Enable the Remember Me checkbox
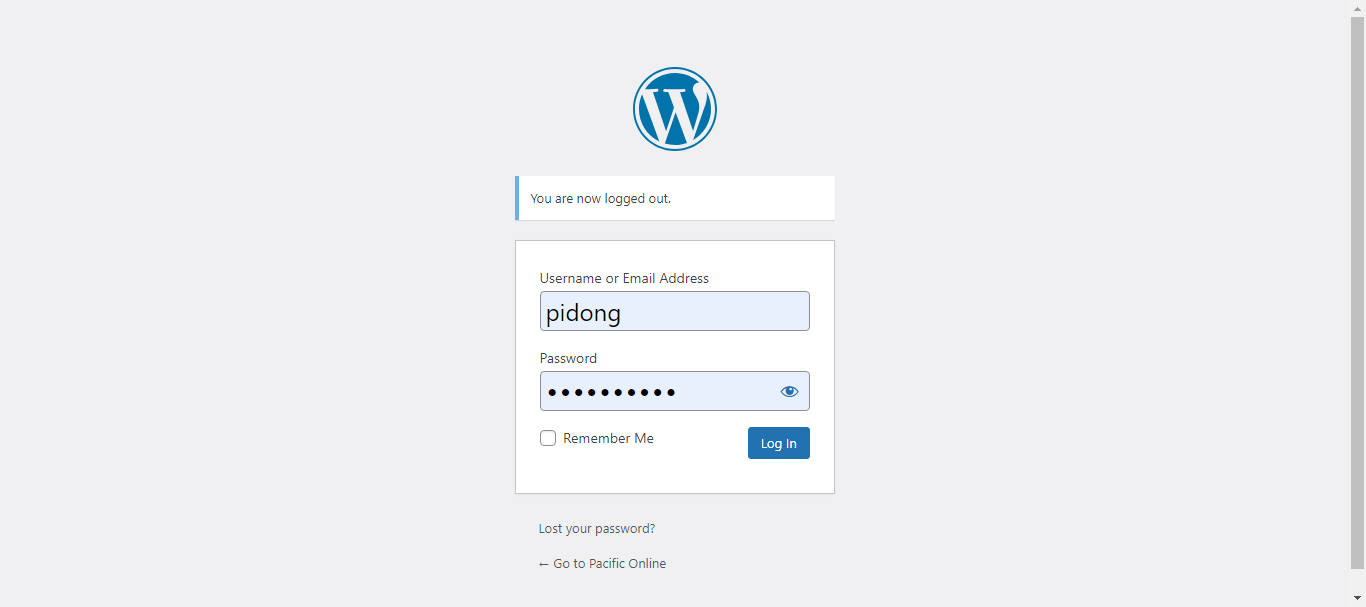Screen dimensions: 1366x607 click(x=548, y=438)
